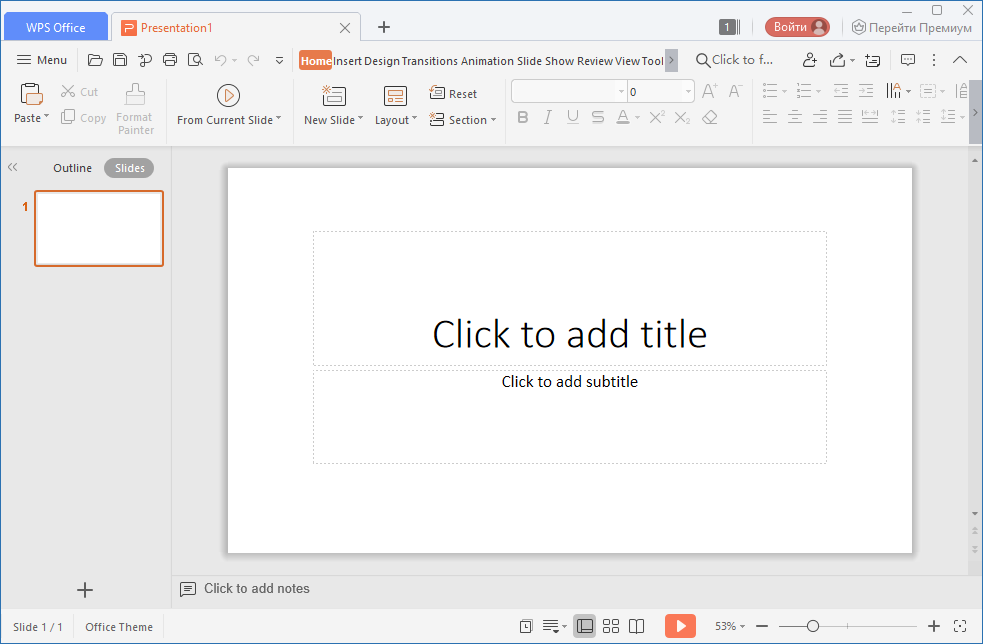Decrease the indent level
This screenshot has height=644, width=983.
tap(841, 91)
